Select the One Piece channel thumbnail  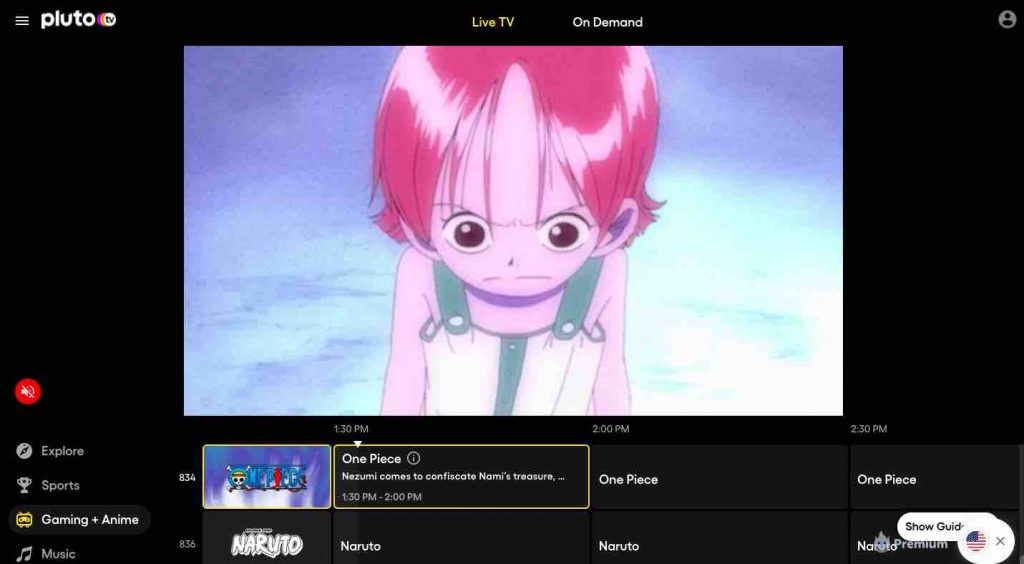click(266, 477)
